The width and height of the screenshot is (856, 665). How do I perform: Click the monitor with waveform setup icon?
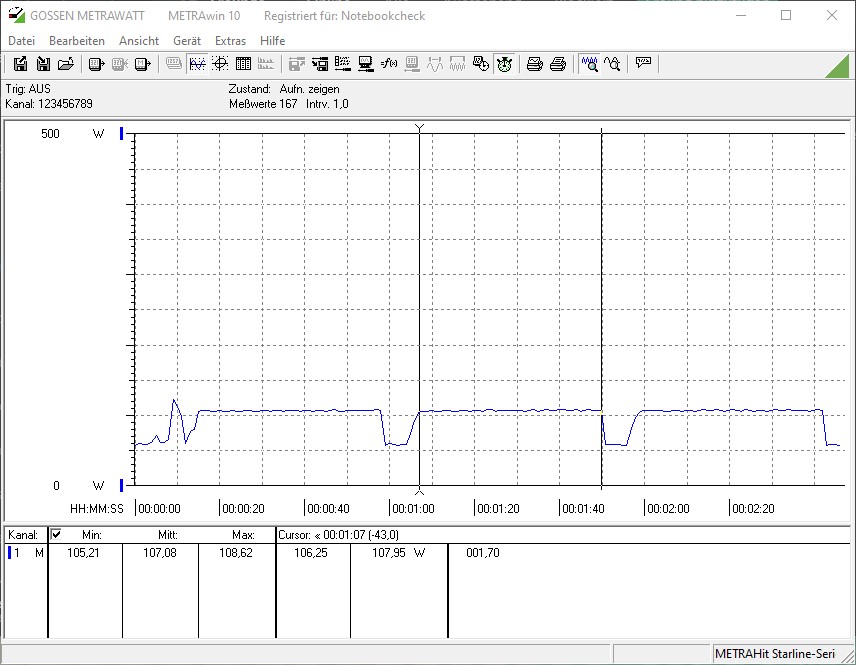click(366, 64)
